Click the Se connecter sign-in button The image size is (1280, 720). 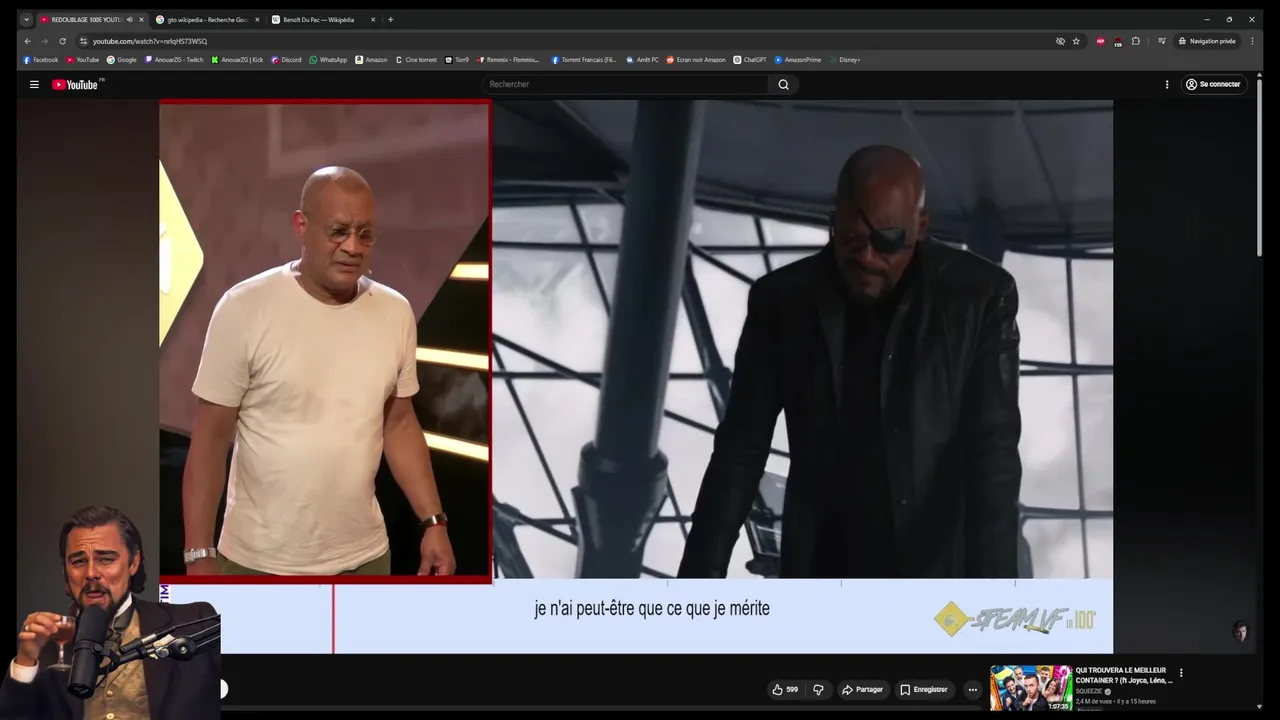1213,85
